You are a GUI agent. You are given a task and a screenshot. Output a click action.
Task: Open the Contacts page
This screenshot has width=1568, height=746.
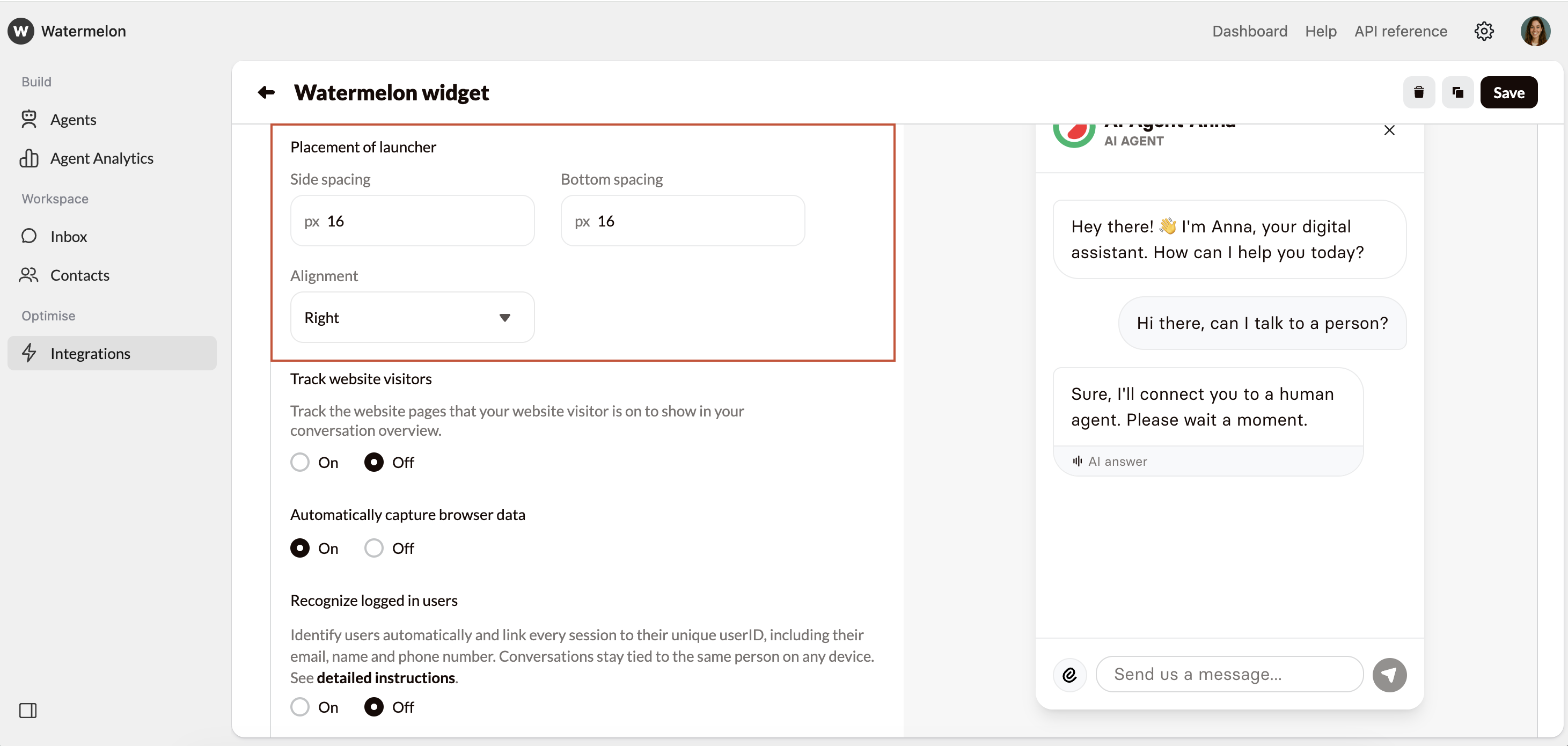[80, 275]
